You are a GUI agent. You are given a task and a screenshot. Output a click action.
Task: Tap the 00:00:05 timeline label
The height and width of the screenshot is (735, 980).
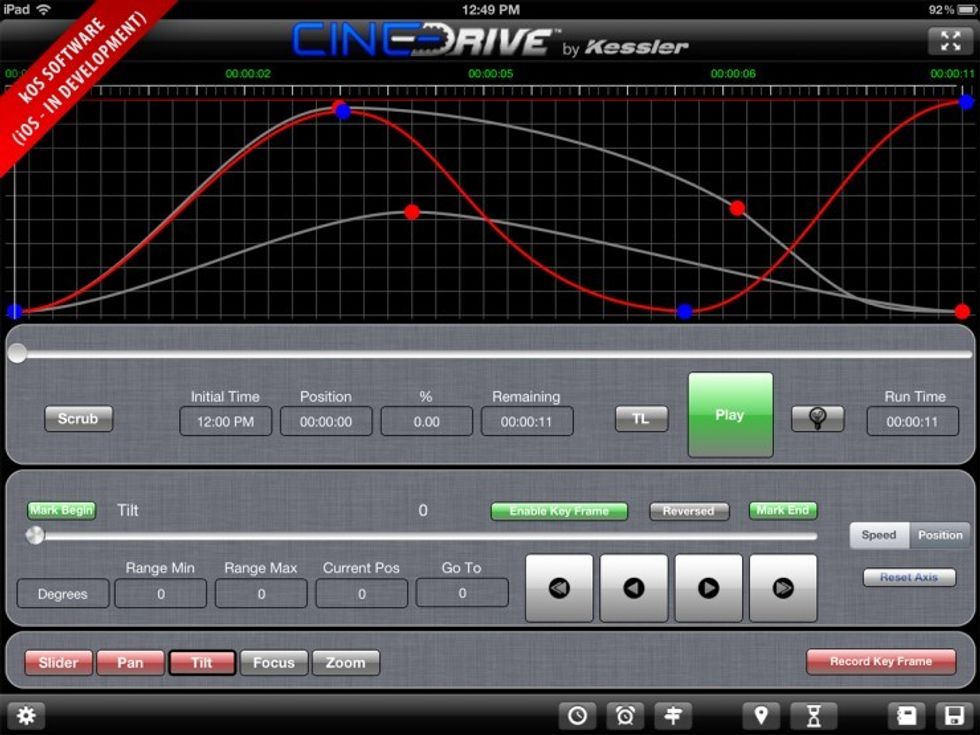[491, 74]
